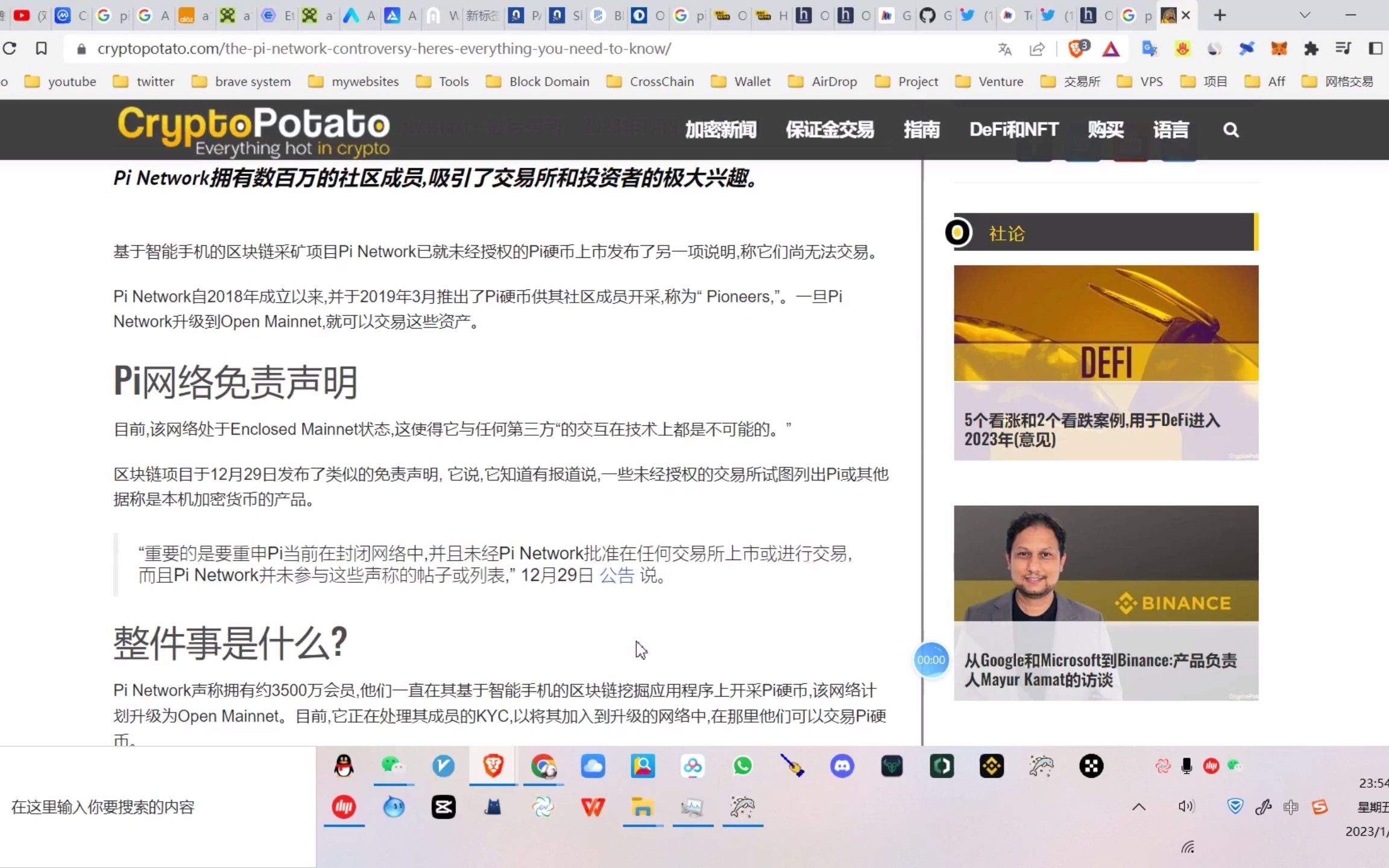The height and width of the screenshot is (868, 1389).
Task: Open WeChat icon in taskbar
Action: coord(393,766)
